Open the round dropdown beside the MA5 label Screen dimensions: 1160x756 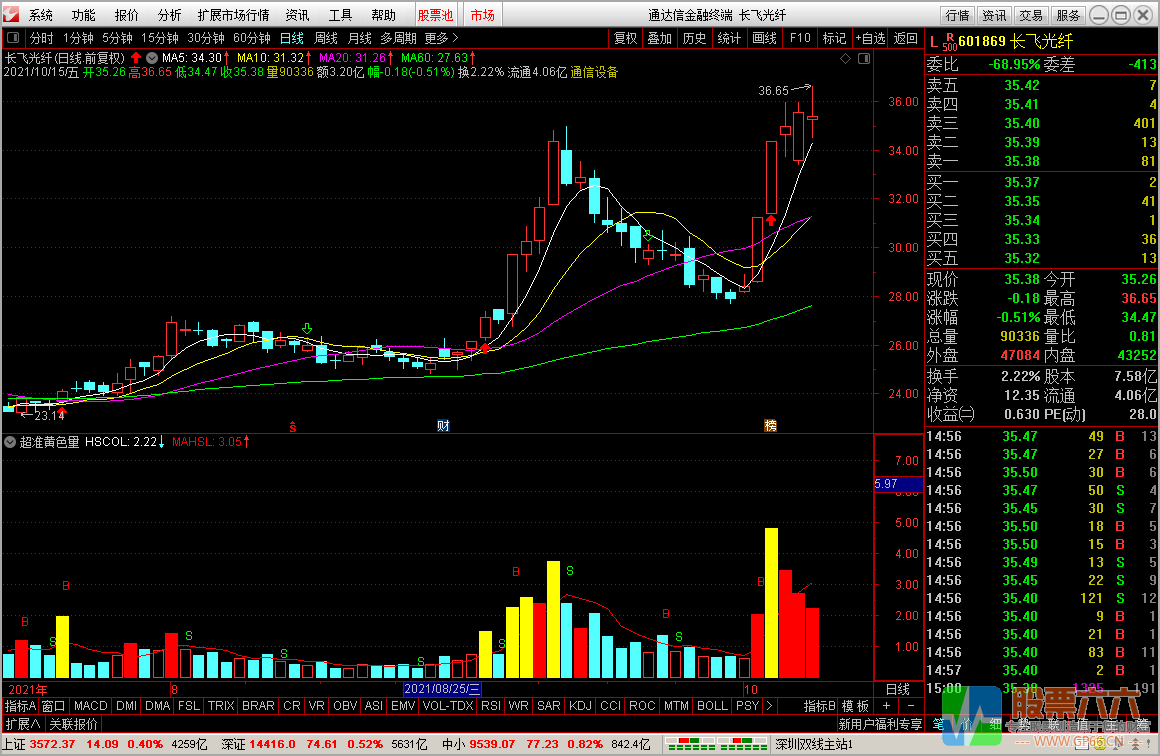[152, 58]
